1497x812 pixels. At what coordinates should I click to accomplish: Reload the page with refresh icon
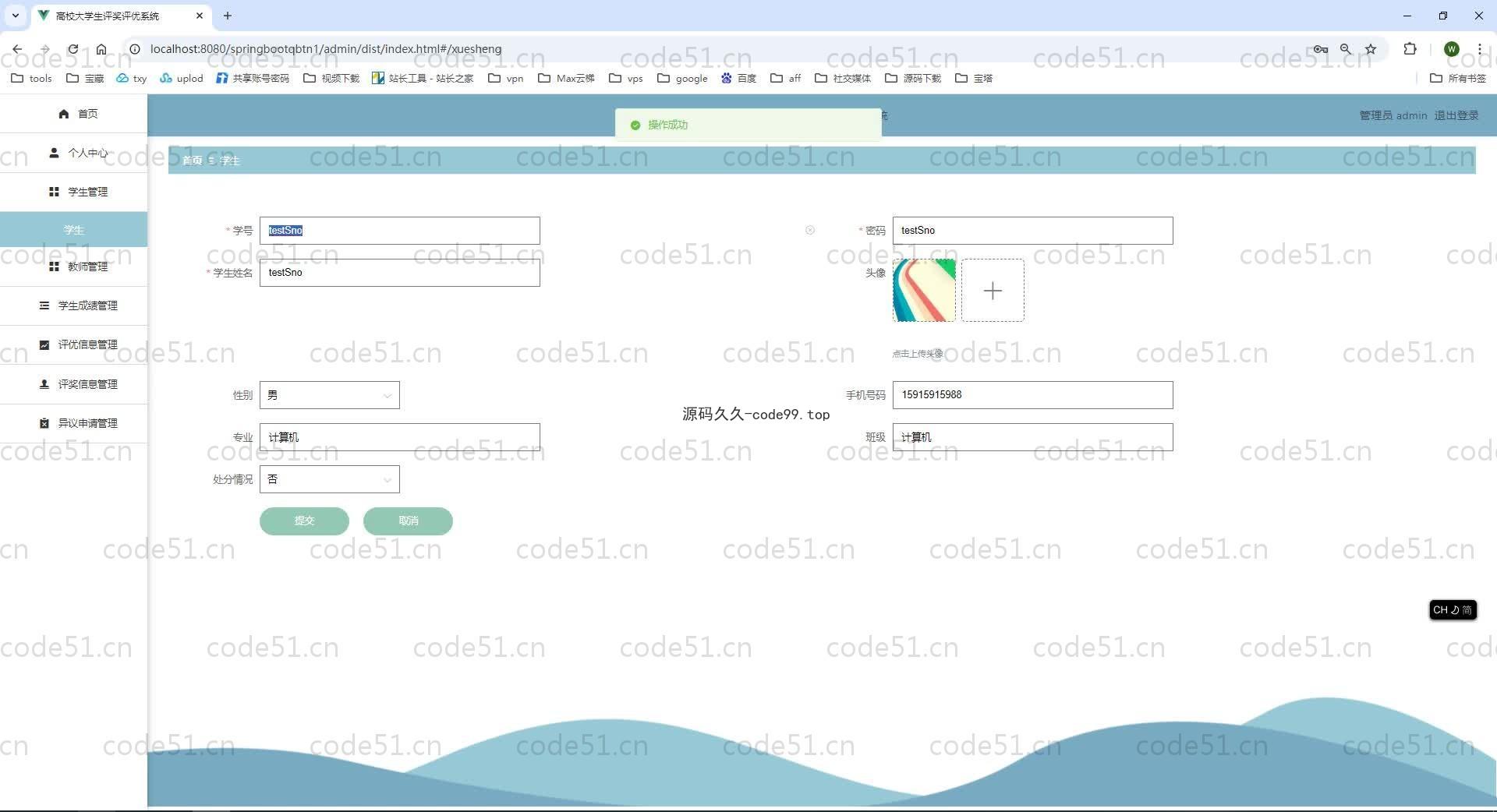pyautogui.click(x=73, y=49)
